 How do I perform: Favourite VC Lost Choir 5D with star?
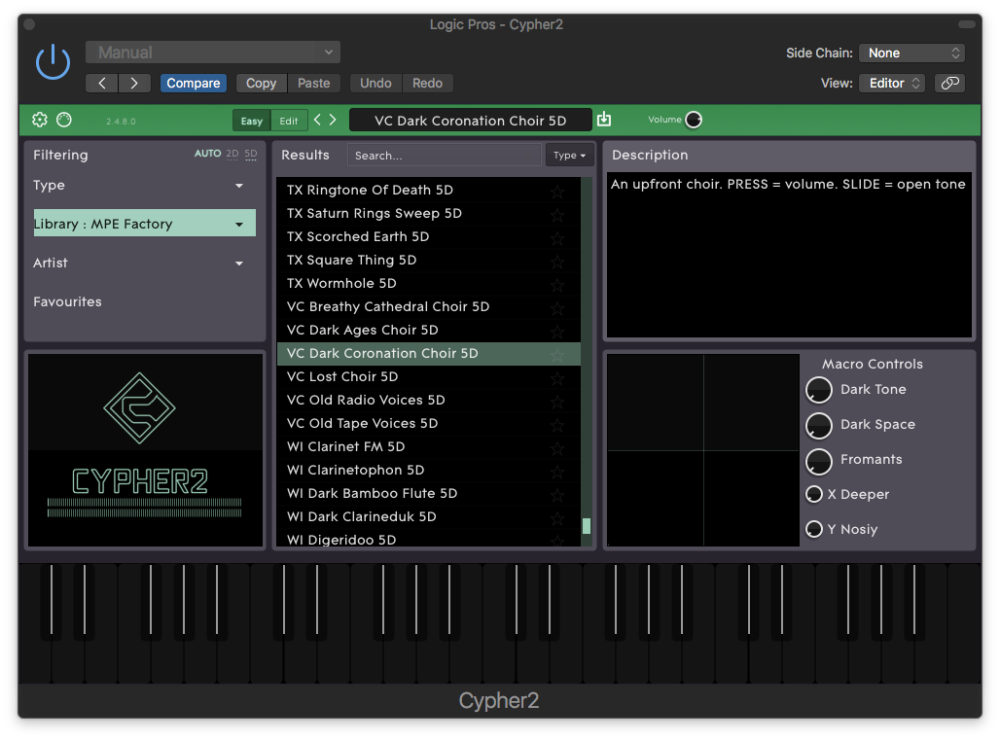coord(557,378)
